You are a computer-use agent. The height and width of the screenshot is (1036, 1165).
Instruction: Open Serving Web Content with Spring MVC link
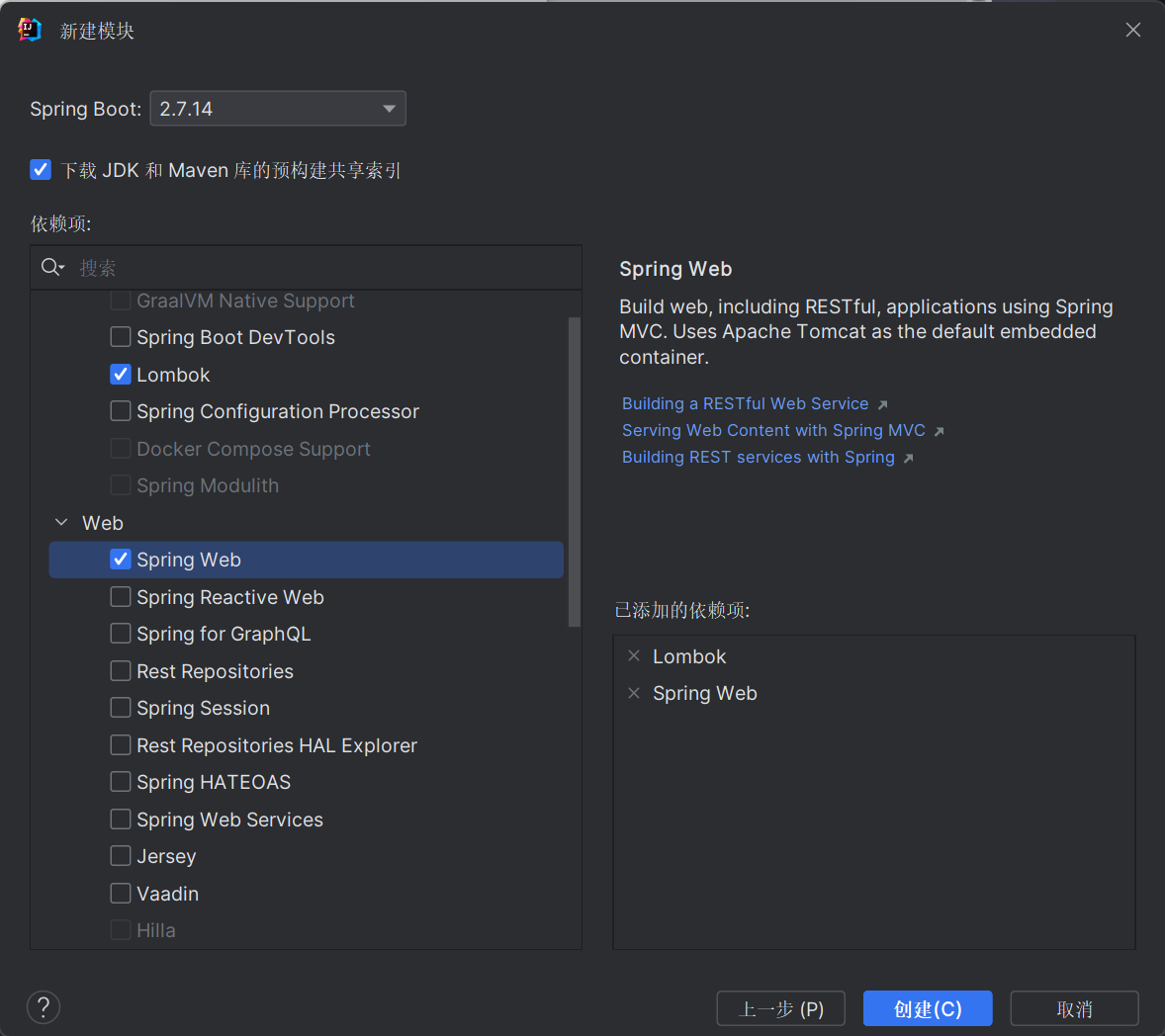tap(773, 430)
